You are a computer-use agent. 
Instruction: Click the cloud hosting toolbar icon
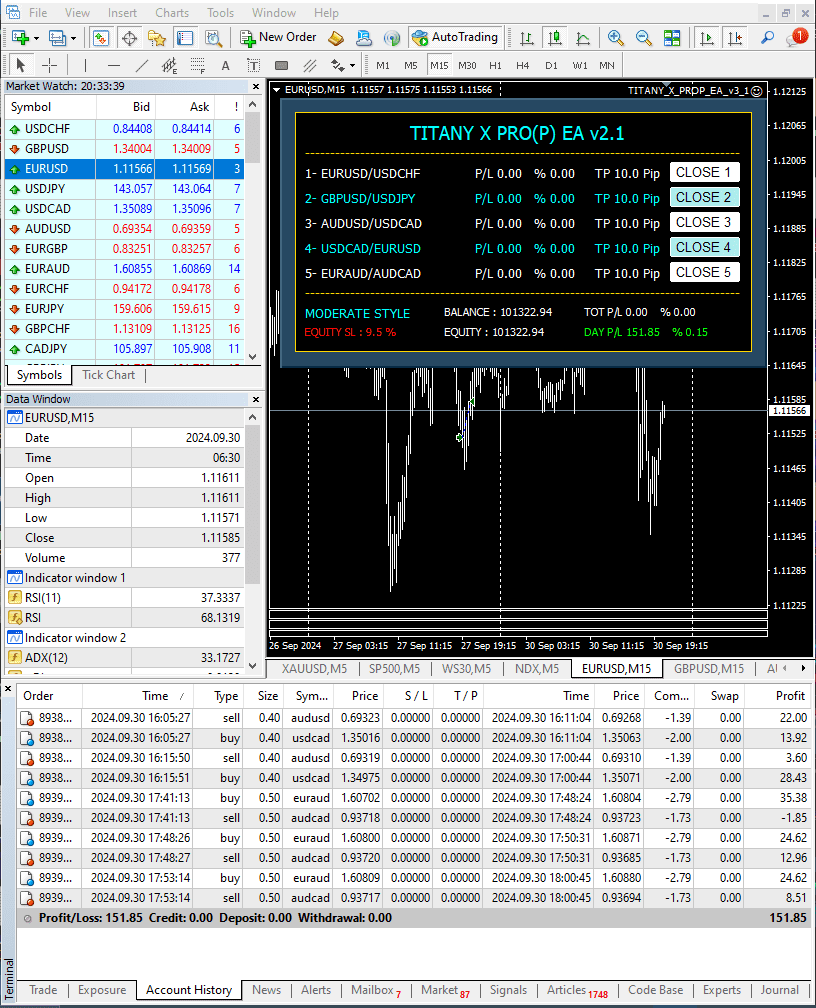pos(364,38)
